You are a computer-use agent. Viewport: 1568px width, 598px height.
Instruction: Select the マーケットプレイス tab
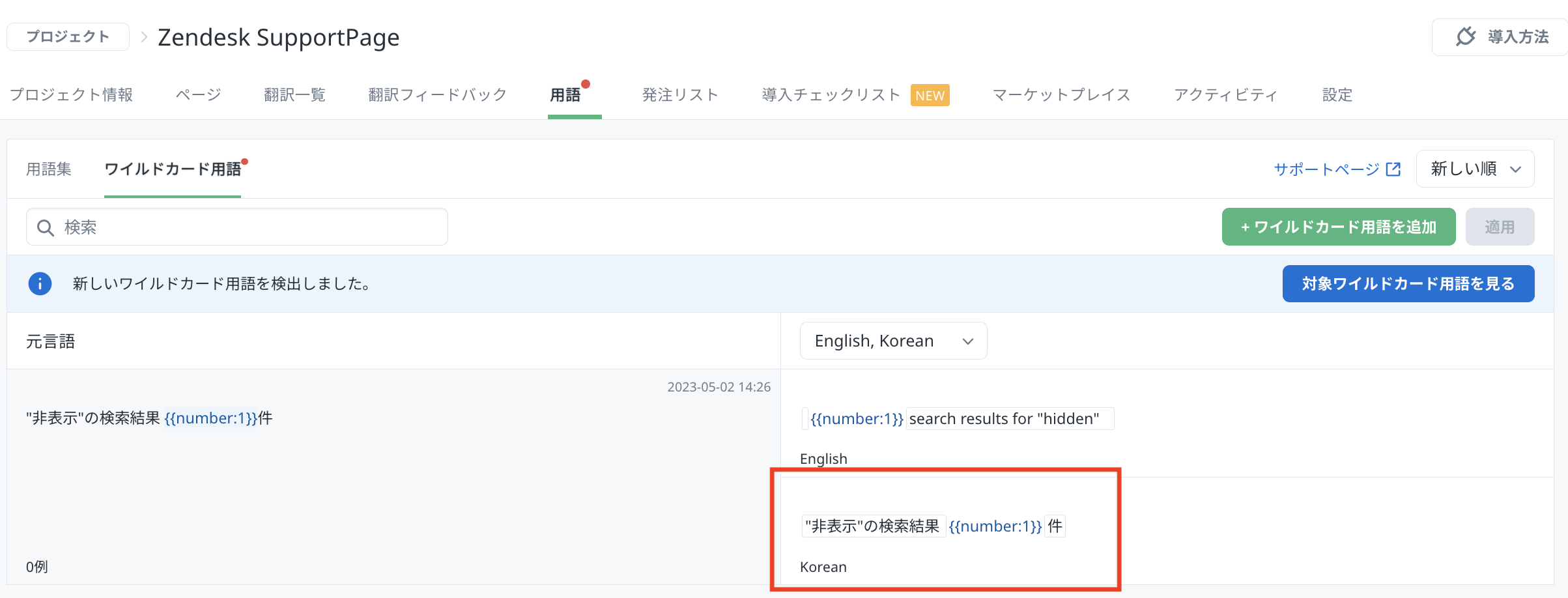point(1061,95)
